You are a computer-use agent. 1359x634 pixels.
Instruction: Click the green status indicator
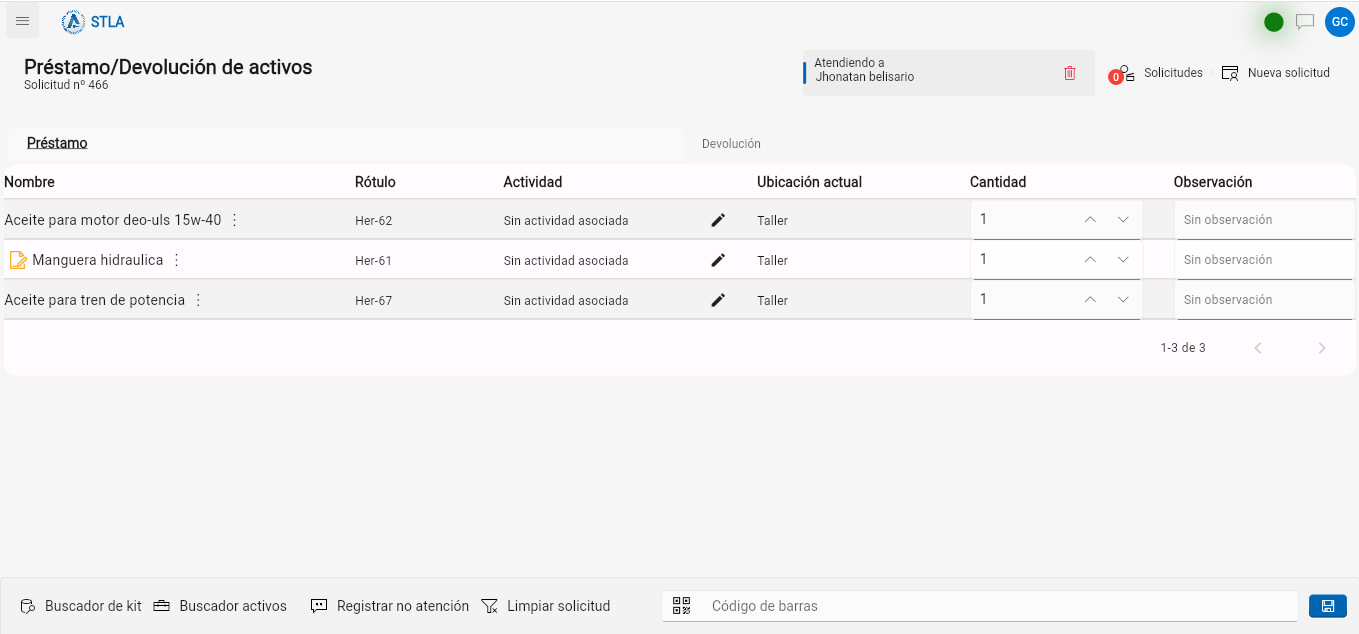[x=1273, y=22]
